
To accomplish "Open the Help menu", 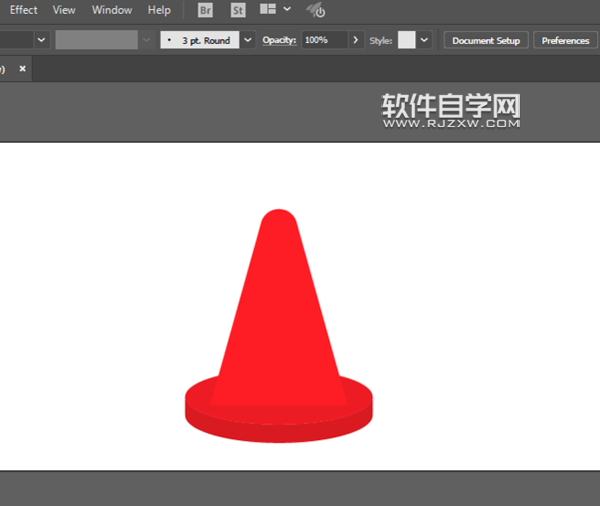I will (x=159, y=10).
